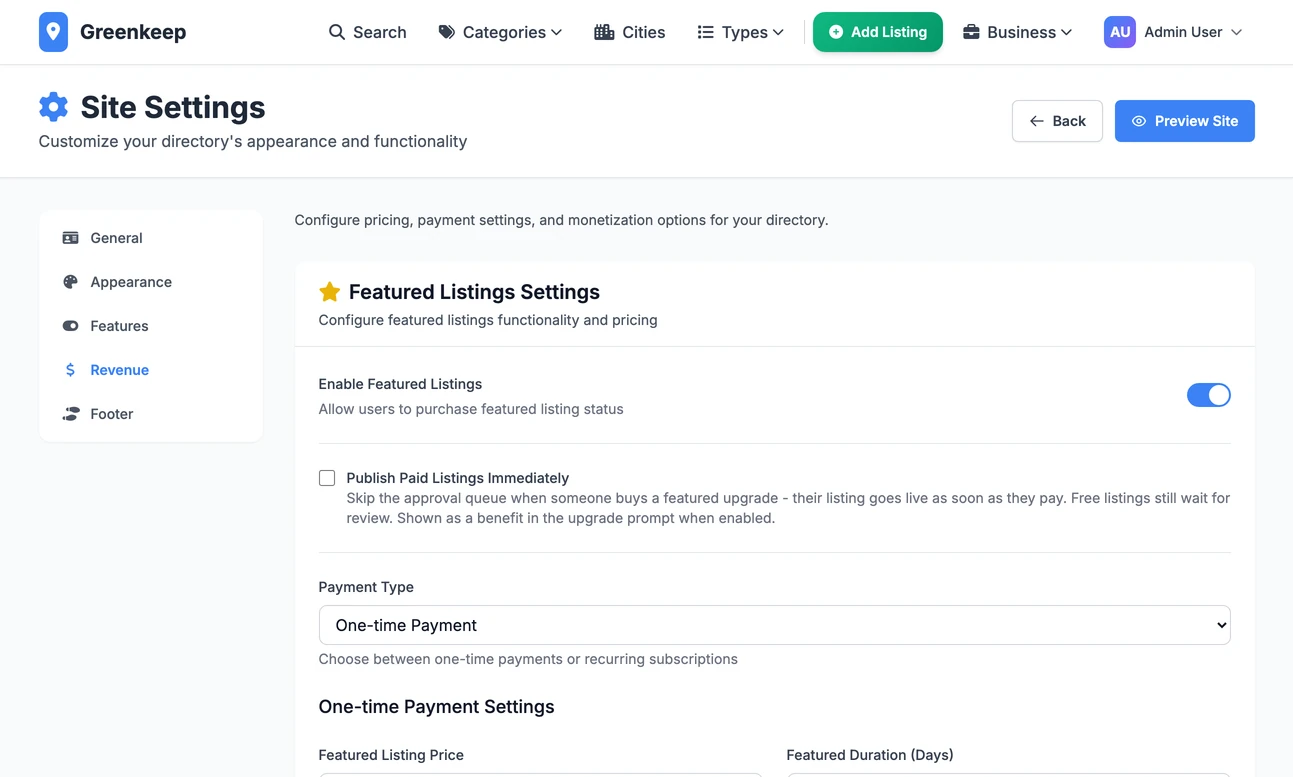1293x777 pixels.
Task: Click the ID card icon beside General
Action: click(x=70, y=238)
